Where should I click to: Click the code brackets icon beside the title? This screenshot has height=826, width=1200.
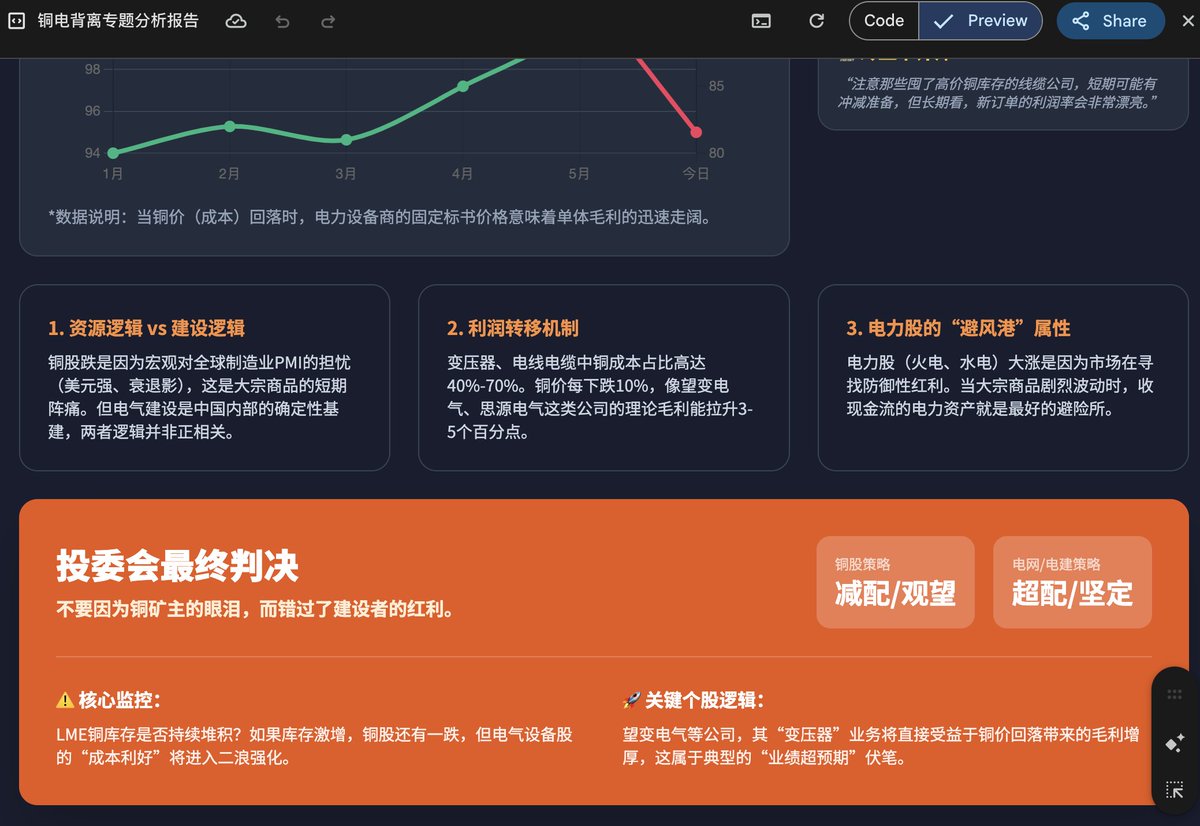pyautogui.click(x=16, y=21)
